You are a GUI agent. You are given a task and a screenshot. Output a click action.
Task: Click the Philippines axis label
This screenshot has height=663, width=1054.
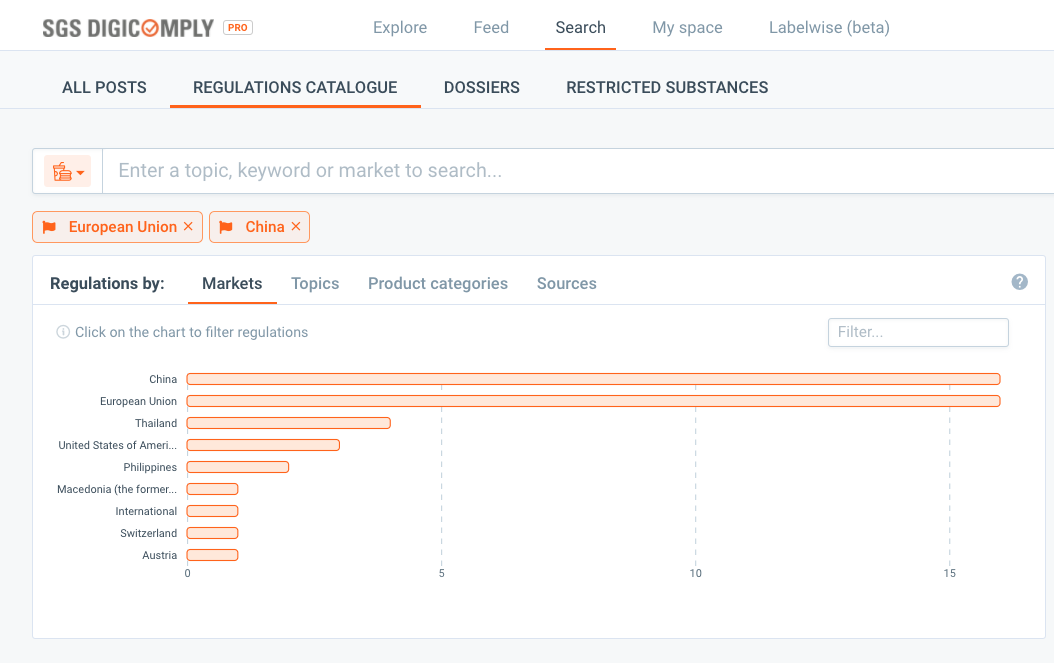click(x=150, y=467)
